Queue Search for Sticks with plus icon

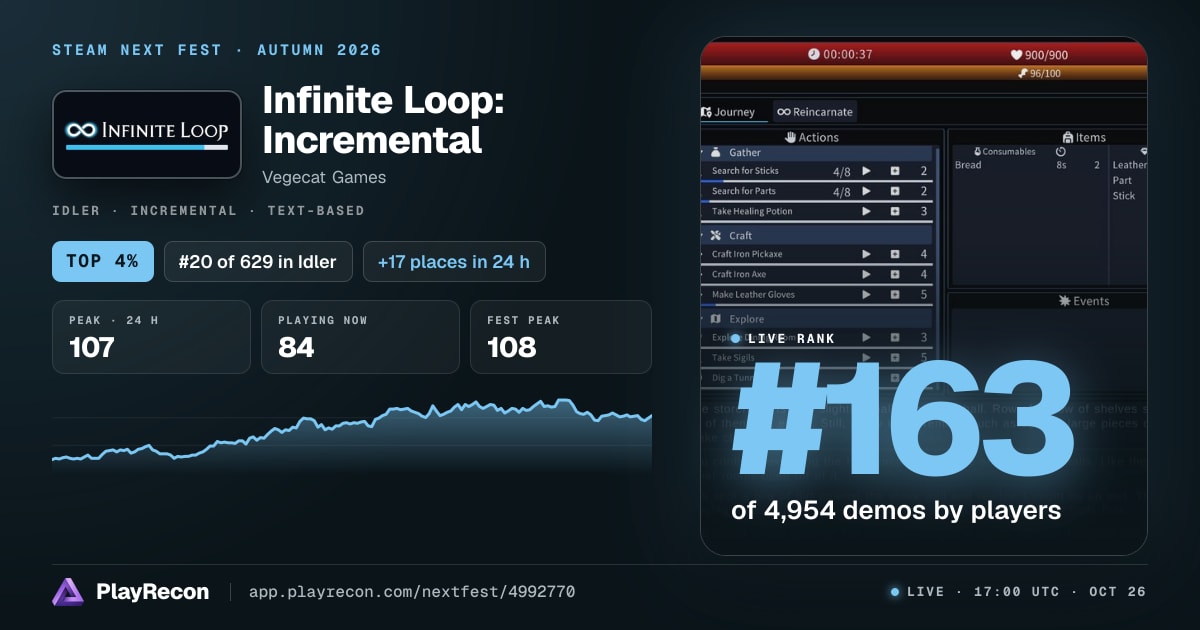coord(895,171)
